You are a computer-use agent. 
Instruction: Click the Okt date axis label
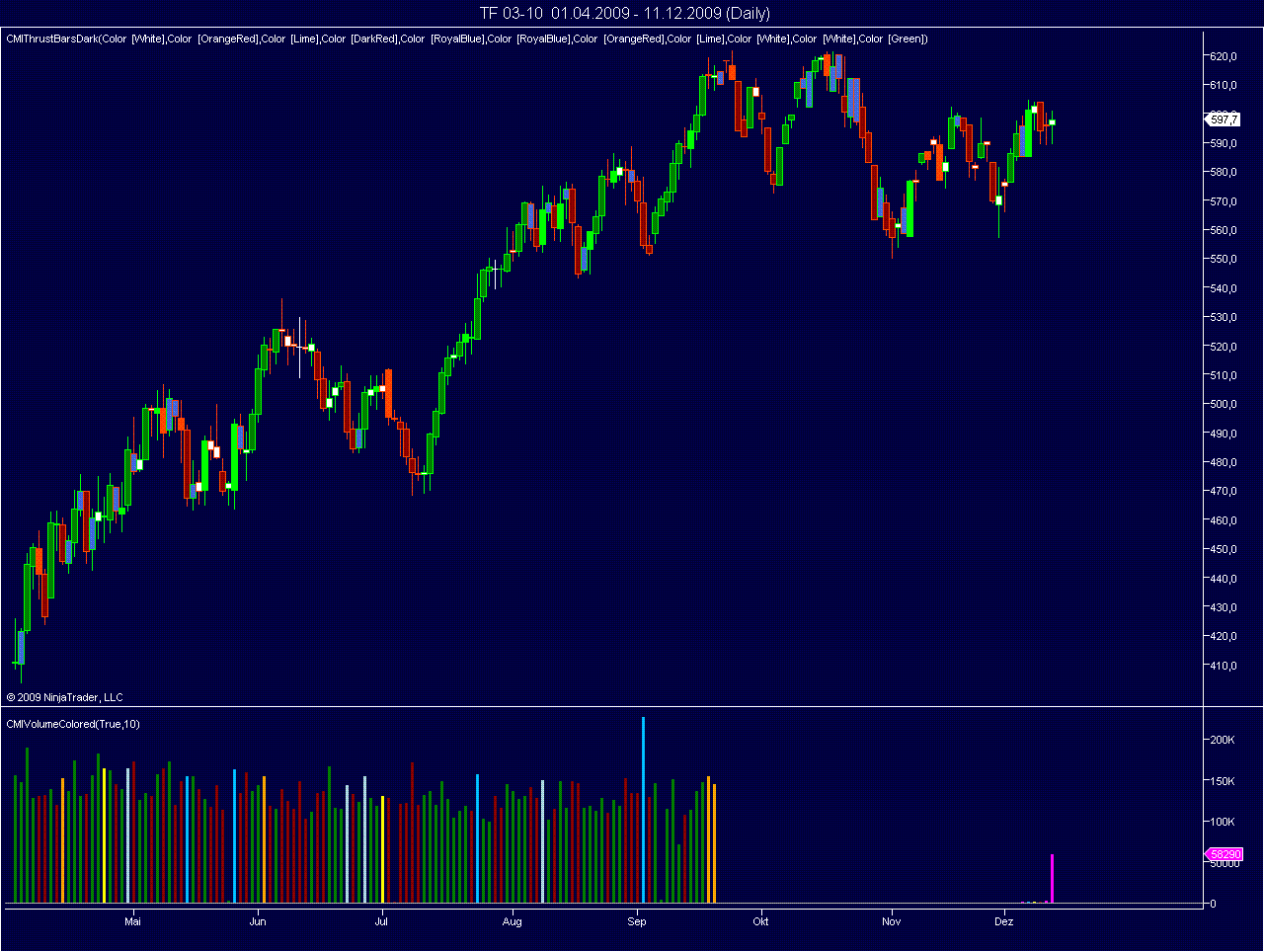(x=760, y=921)
